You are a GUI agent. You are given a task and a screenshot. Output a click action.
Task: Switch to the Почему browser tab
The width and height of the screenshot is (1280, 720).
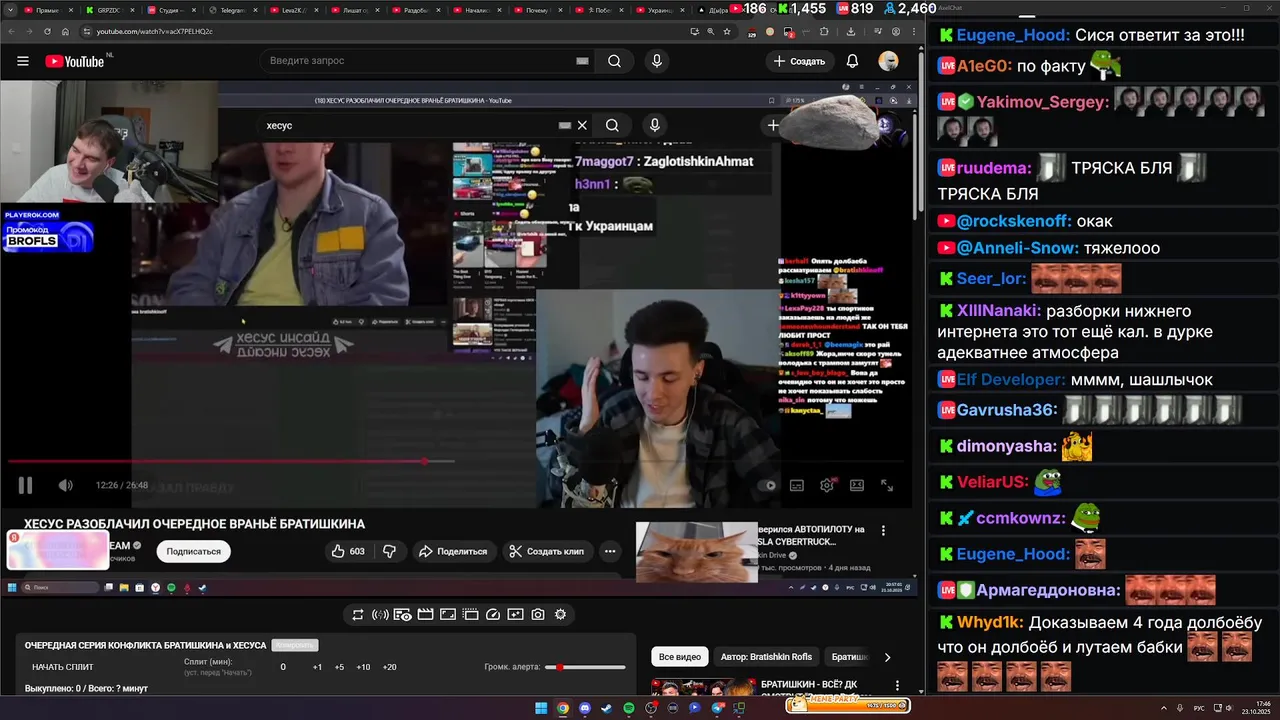[537, 10]
